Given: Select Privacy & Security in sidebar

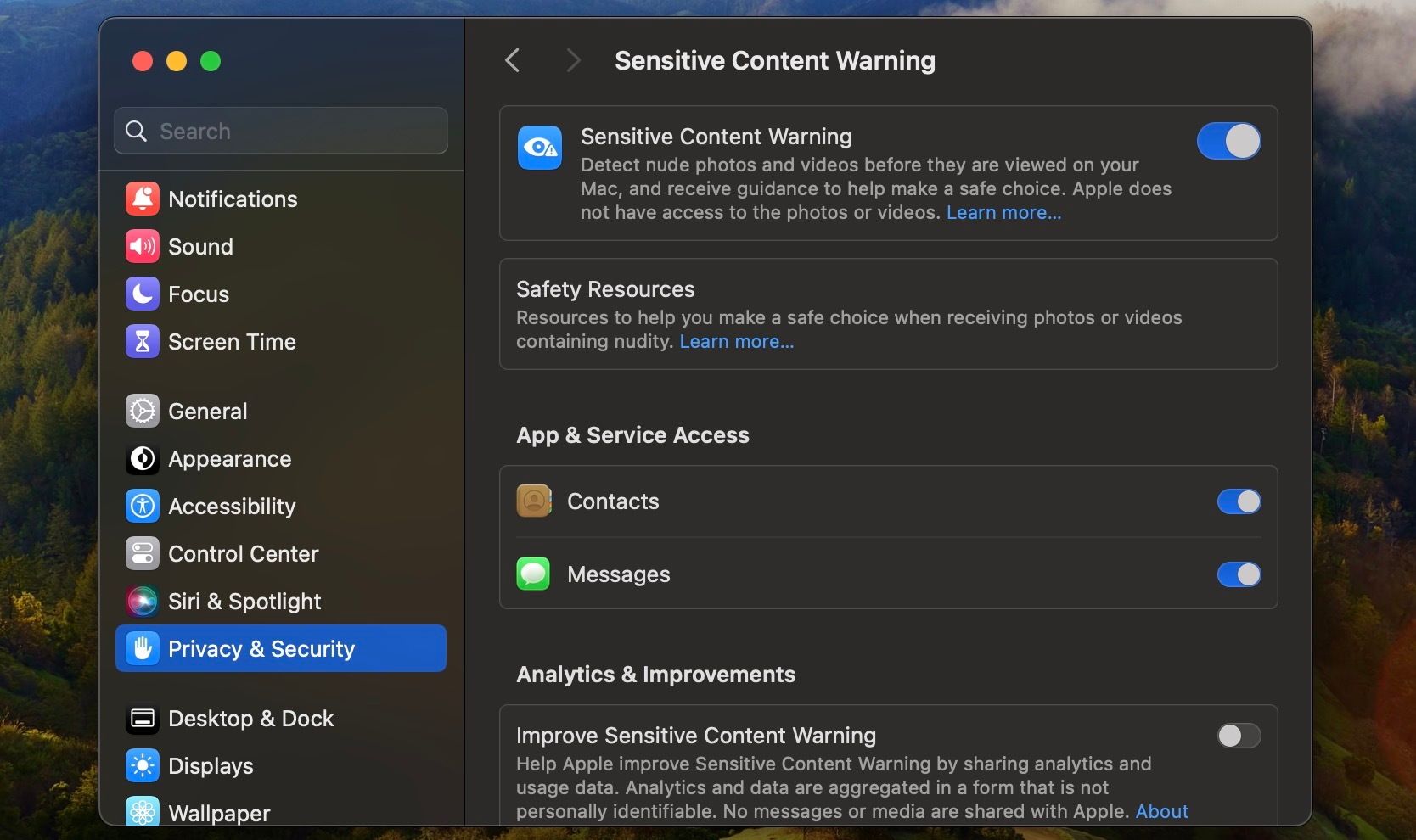Looking at the screenshot, I should (x=261, y=649).
